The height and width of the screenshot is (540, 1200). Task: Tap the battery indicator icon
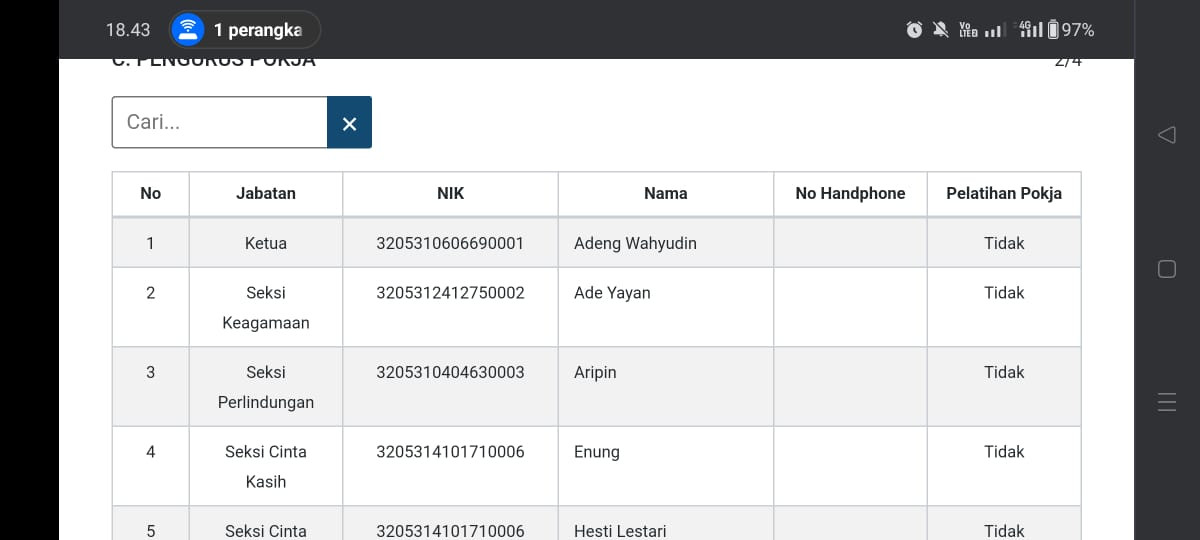tap(1052, 30)
